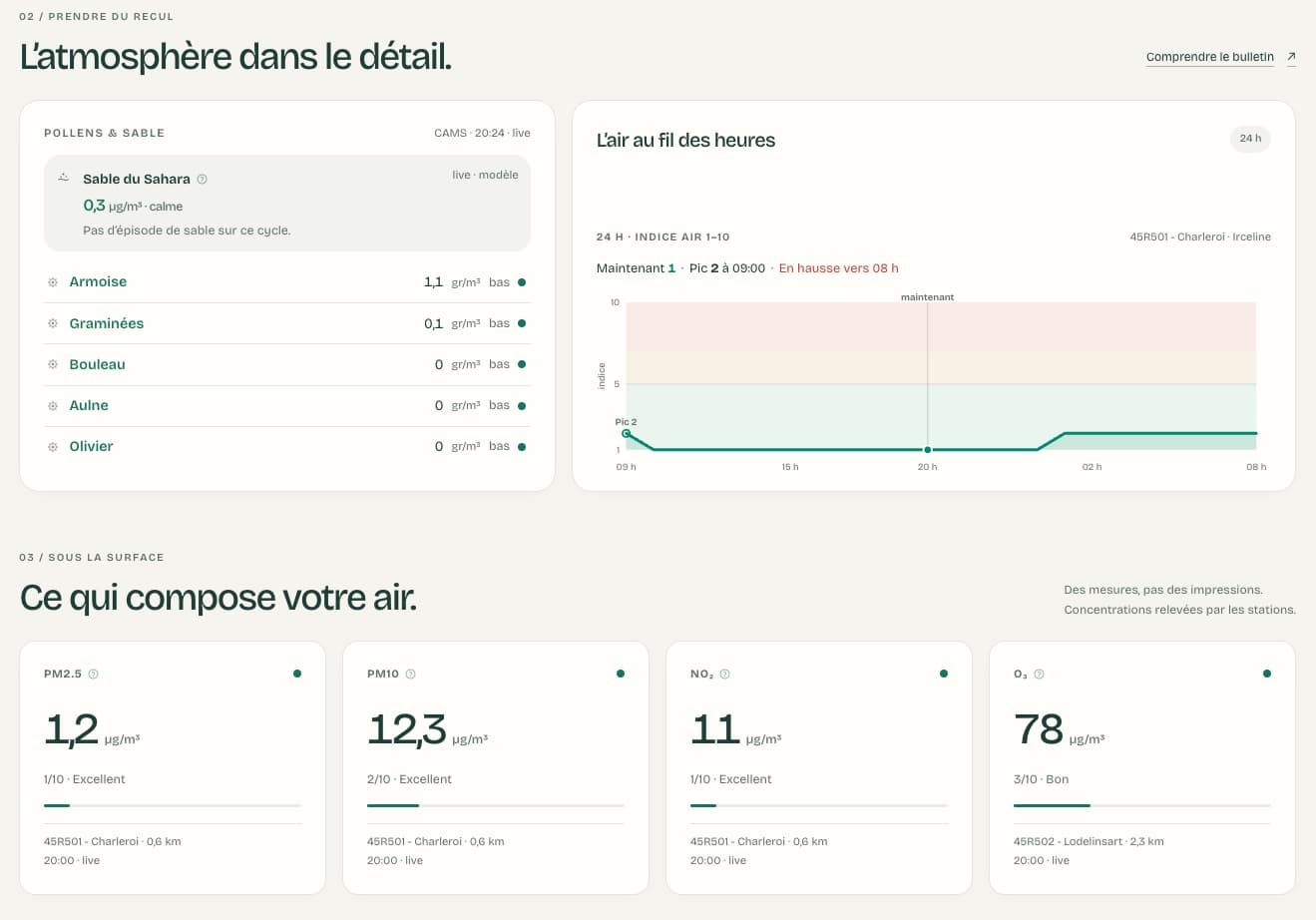Click the '0,3 µg/m³ · calme' value
Screen dimensions: 1316x920
pos(133,206)
